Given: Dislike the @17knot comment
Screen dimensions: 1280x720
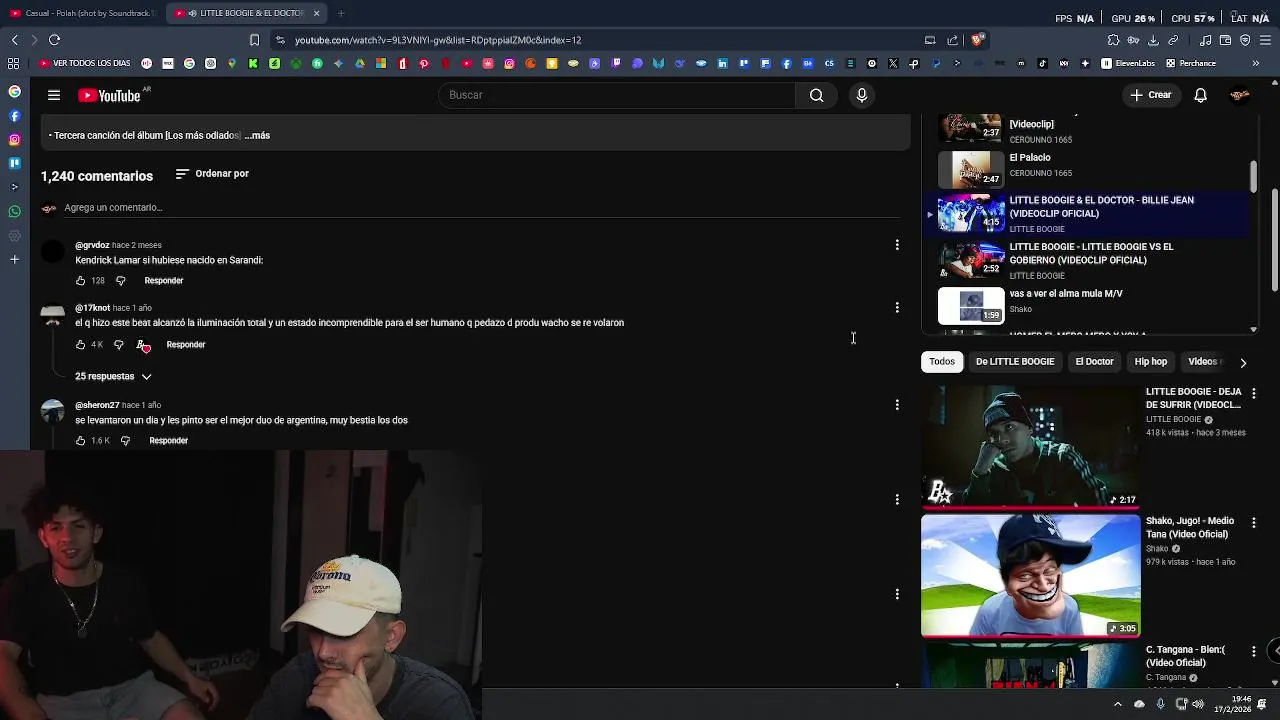Looking at the screenshot, I should point(118,345).
